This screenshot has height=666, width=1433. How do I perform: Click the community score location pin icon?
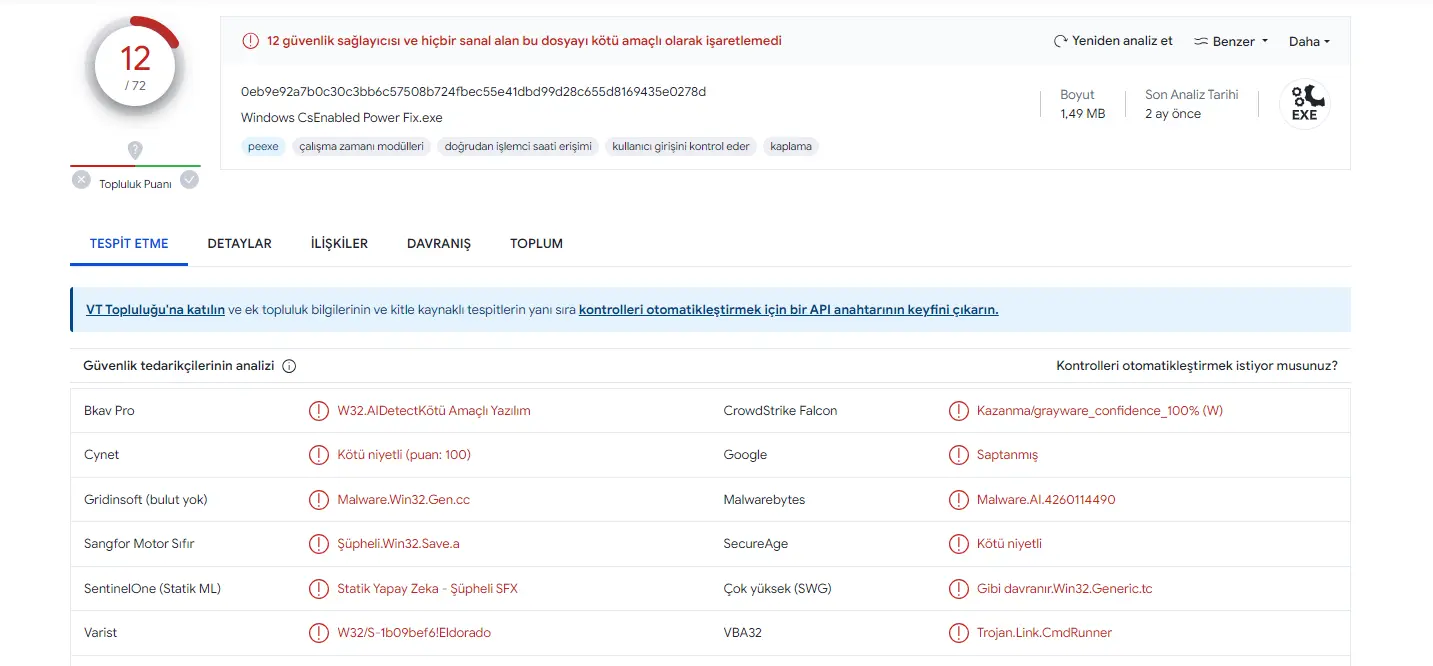[135, 150]
